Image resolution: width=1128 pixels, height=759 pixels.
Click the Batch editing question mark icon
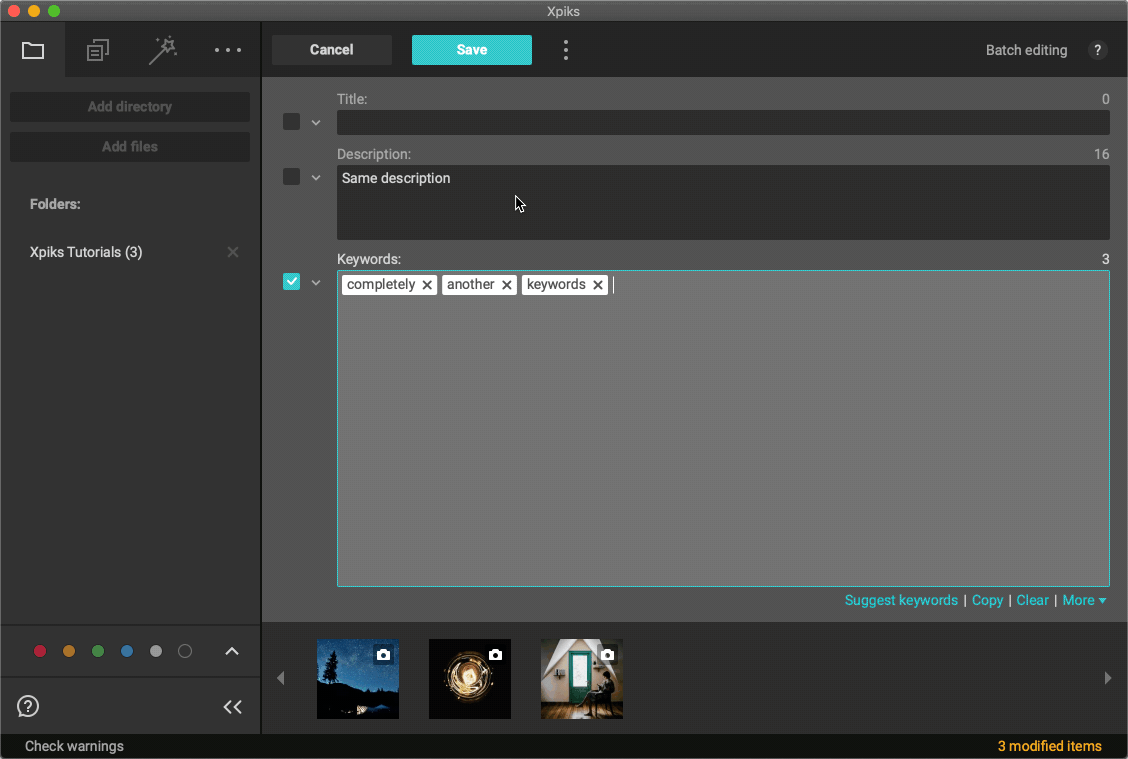click(x=1097, y=50)
